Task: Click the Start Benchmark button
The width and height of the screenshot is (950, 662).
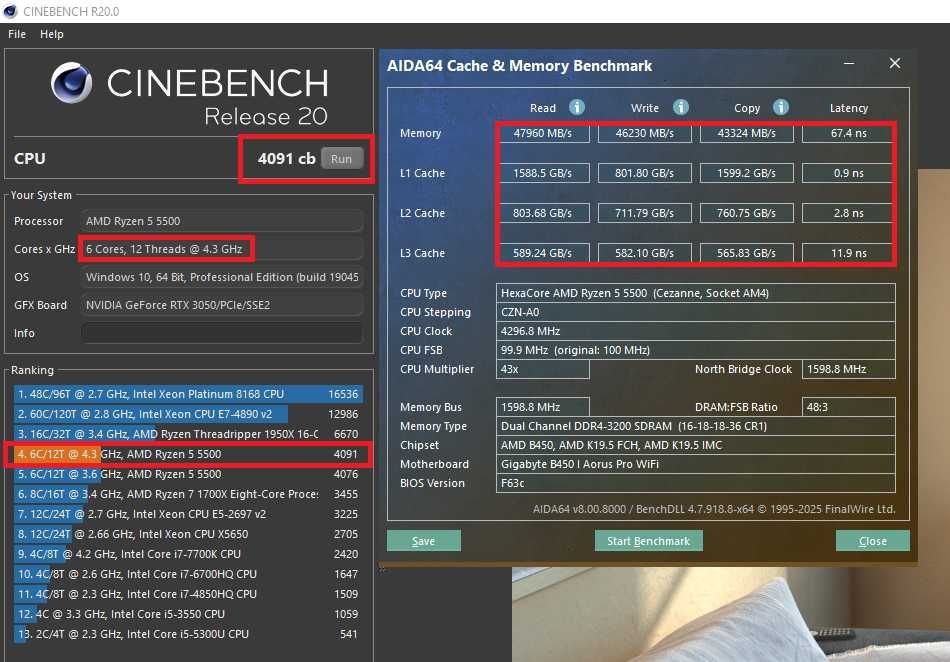Action: click(648, 541)
